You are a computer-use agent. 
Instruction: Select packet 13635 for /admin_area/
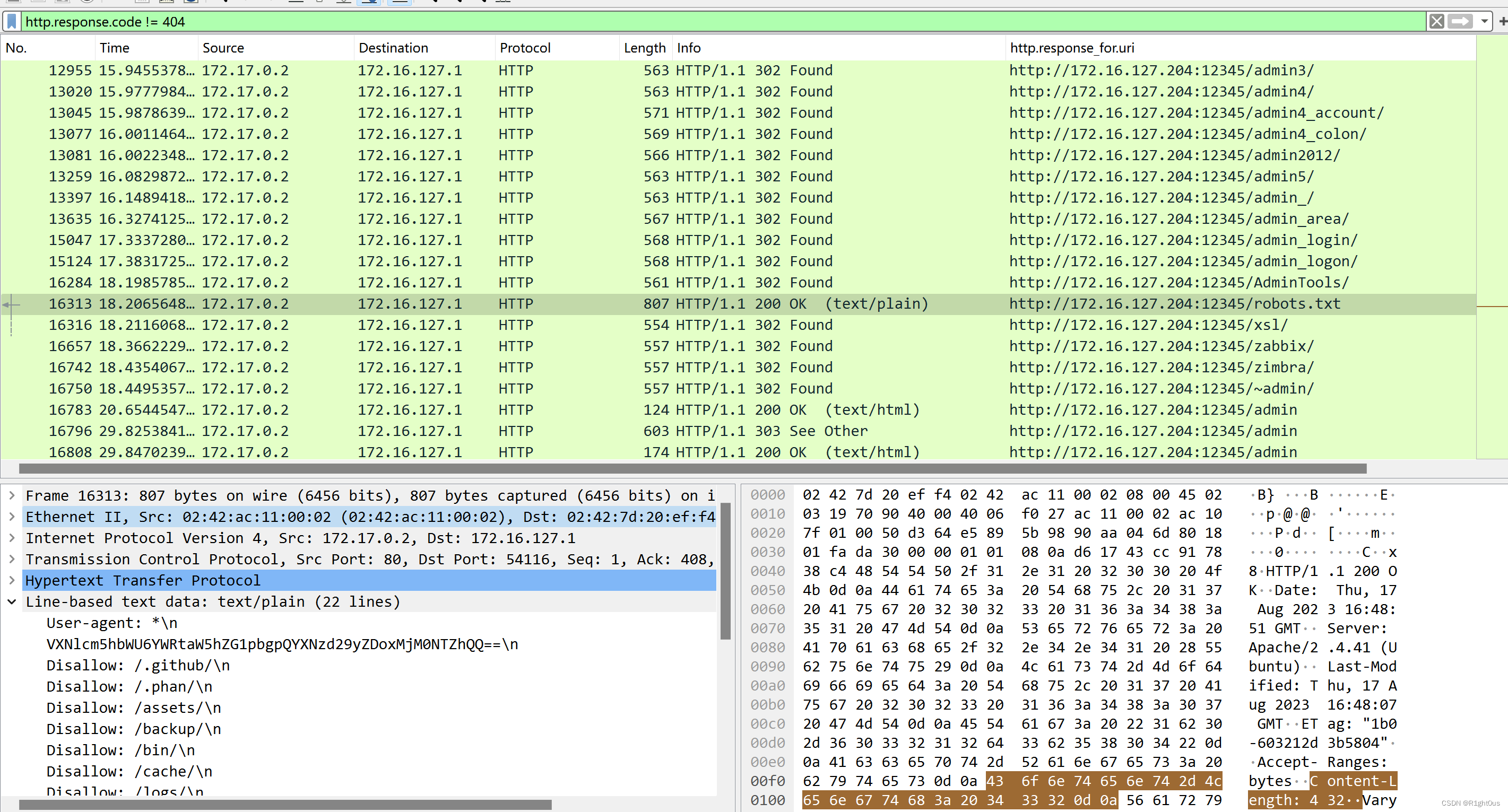point(738,219)
